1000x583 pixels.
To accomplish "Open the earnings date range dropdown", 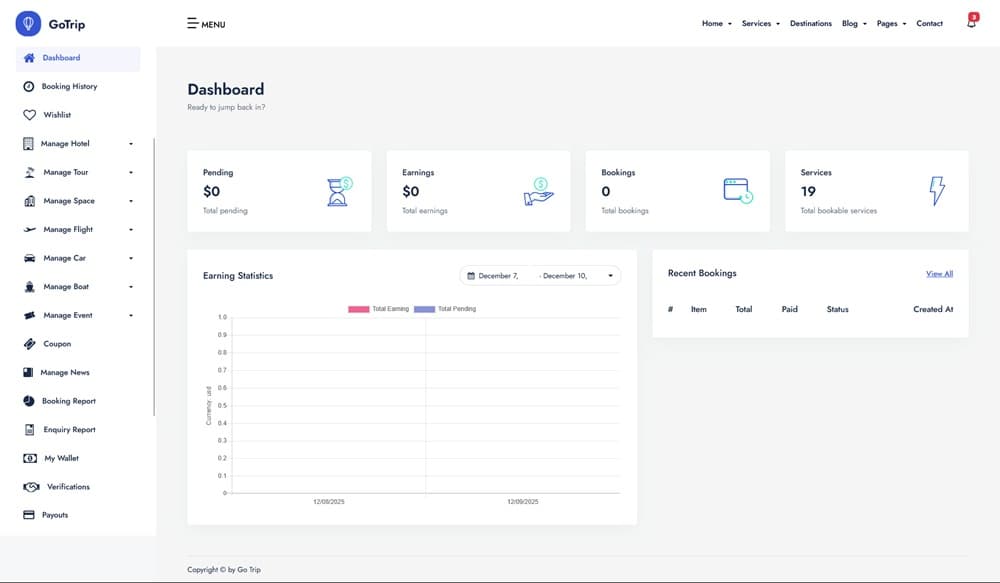I will [x=540, y=275].
